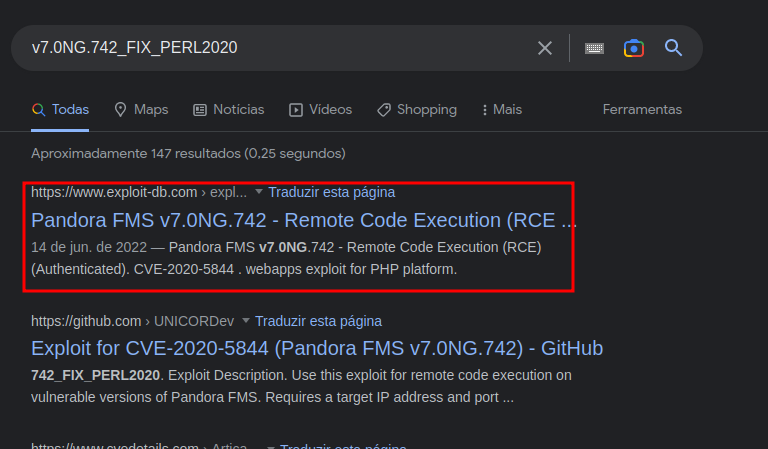
Task: Open the on-screen keyboard icon
Action: pos(594,48)
